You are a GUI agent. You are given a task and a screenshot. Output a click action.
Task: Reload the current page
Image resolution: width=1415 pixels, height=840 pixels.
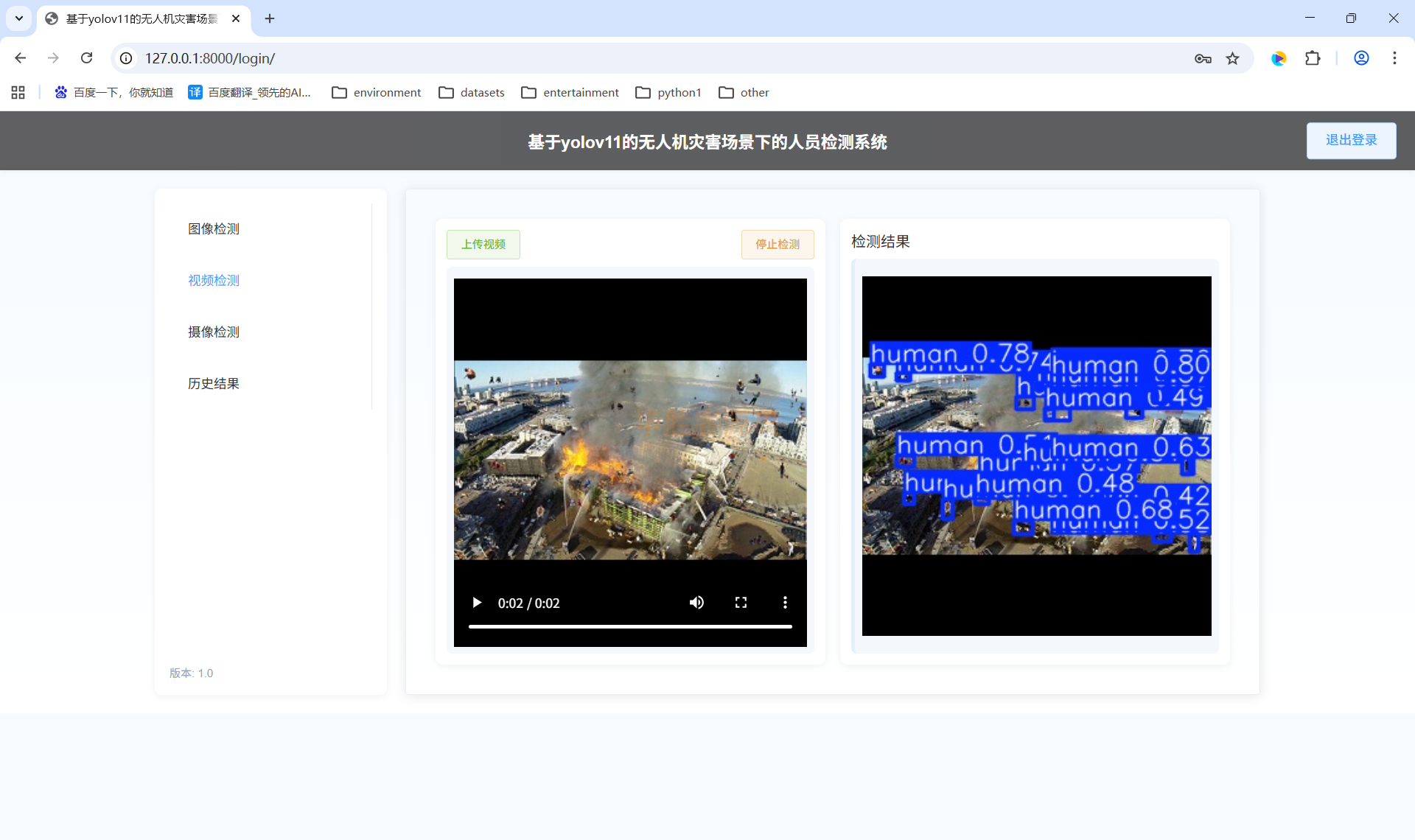[x=87, y=58]
